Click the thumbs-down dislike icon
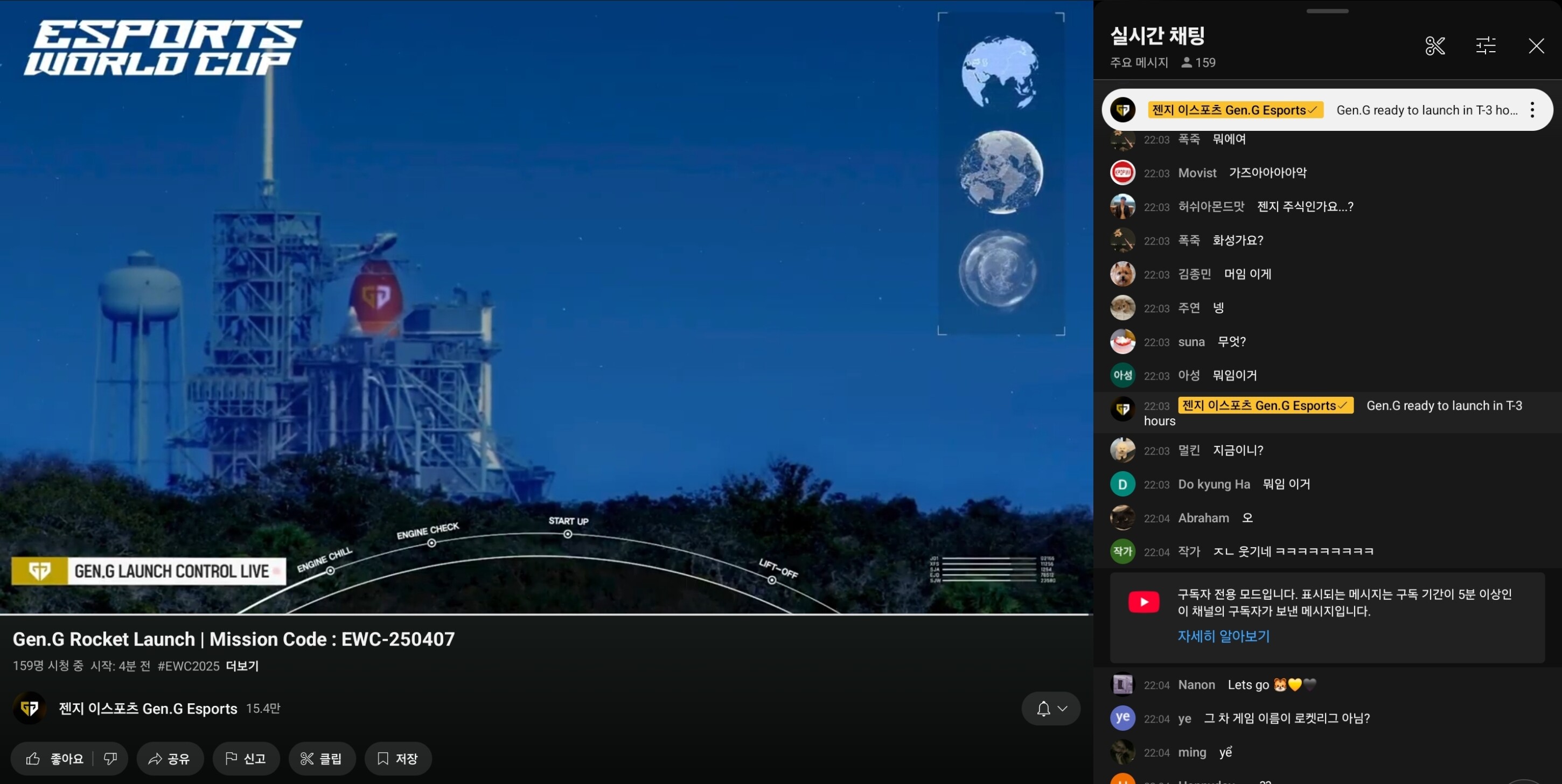 click(x=110, y=758)
